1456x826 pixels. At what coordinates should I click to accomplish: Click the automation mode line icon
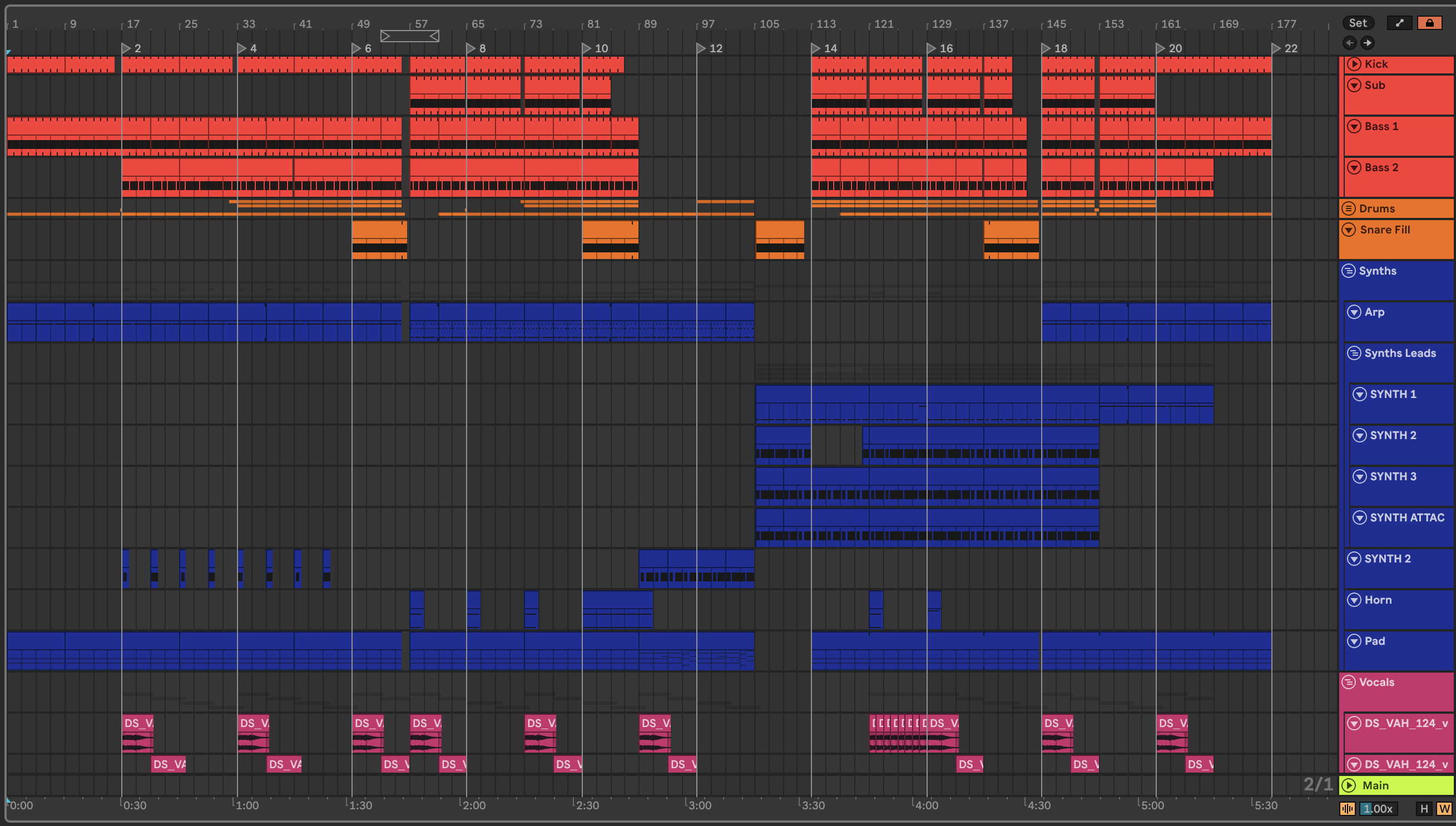point(1399,23)
